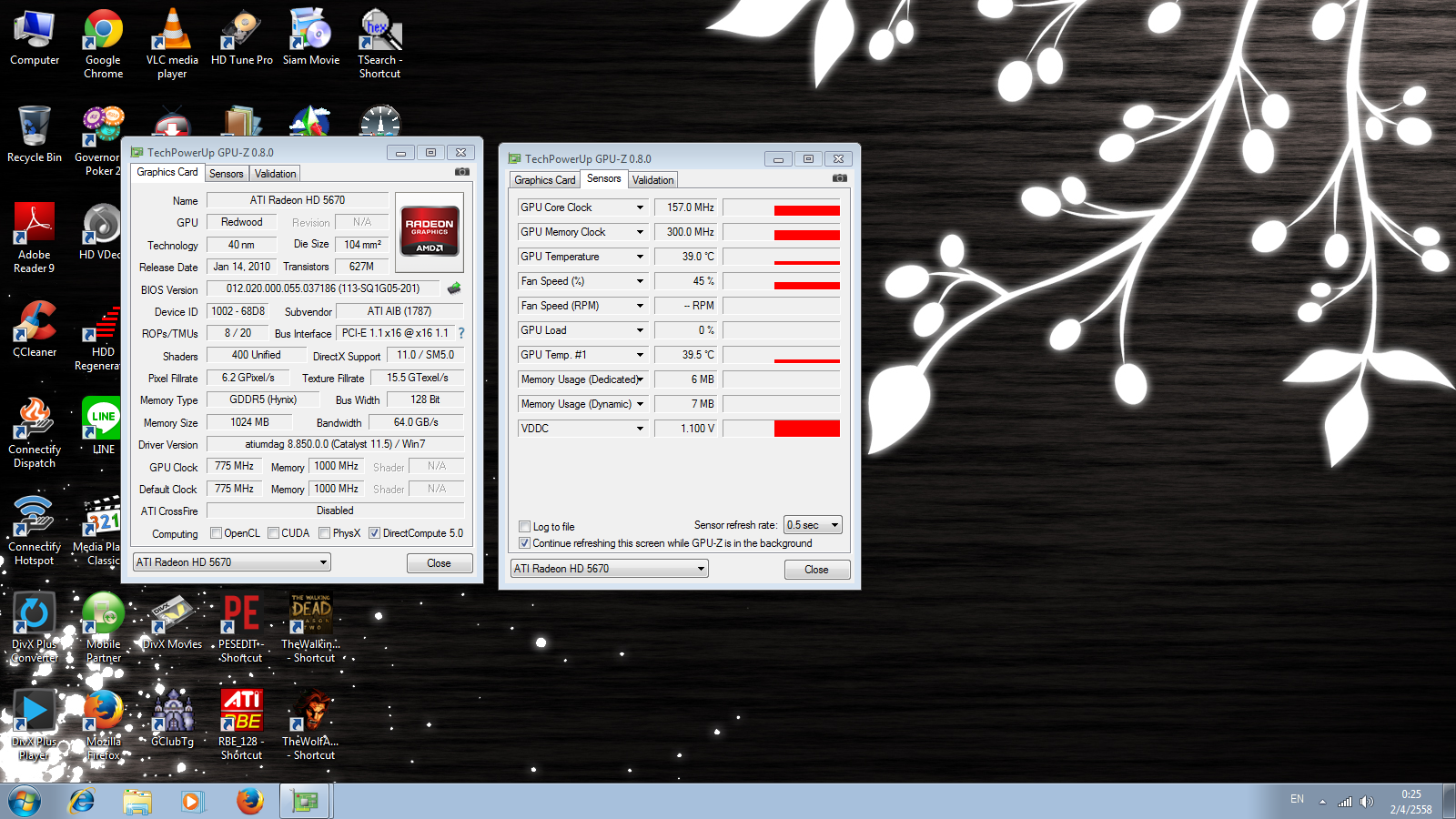Open the PESEDIT shortcut icon
The image size is (1456, 819).
[x=241, y=628]
